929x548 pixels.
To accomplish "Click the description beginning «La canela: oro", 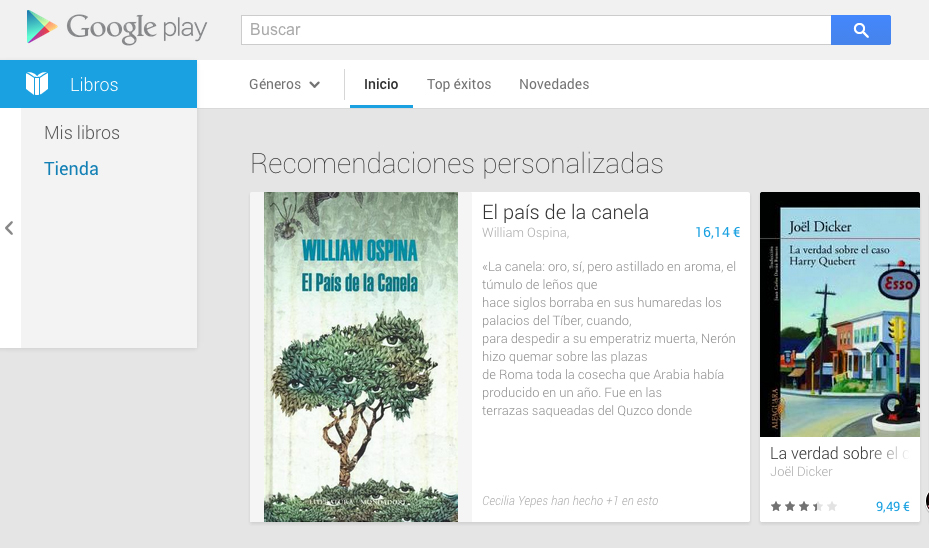I will [x=608, y=338].
